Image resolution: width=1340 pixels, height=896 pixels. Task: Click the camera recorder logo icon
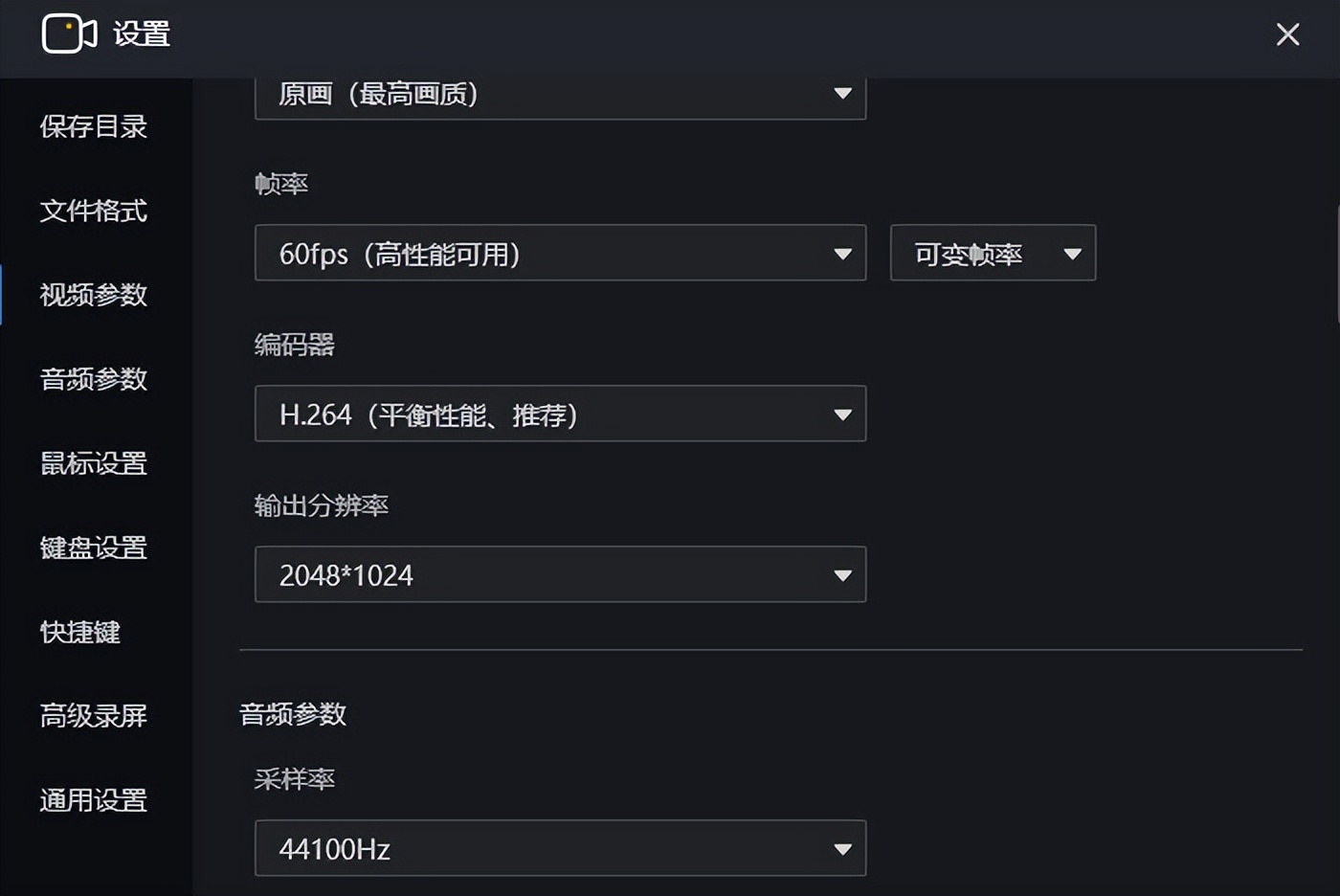coord(67,34)
